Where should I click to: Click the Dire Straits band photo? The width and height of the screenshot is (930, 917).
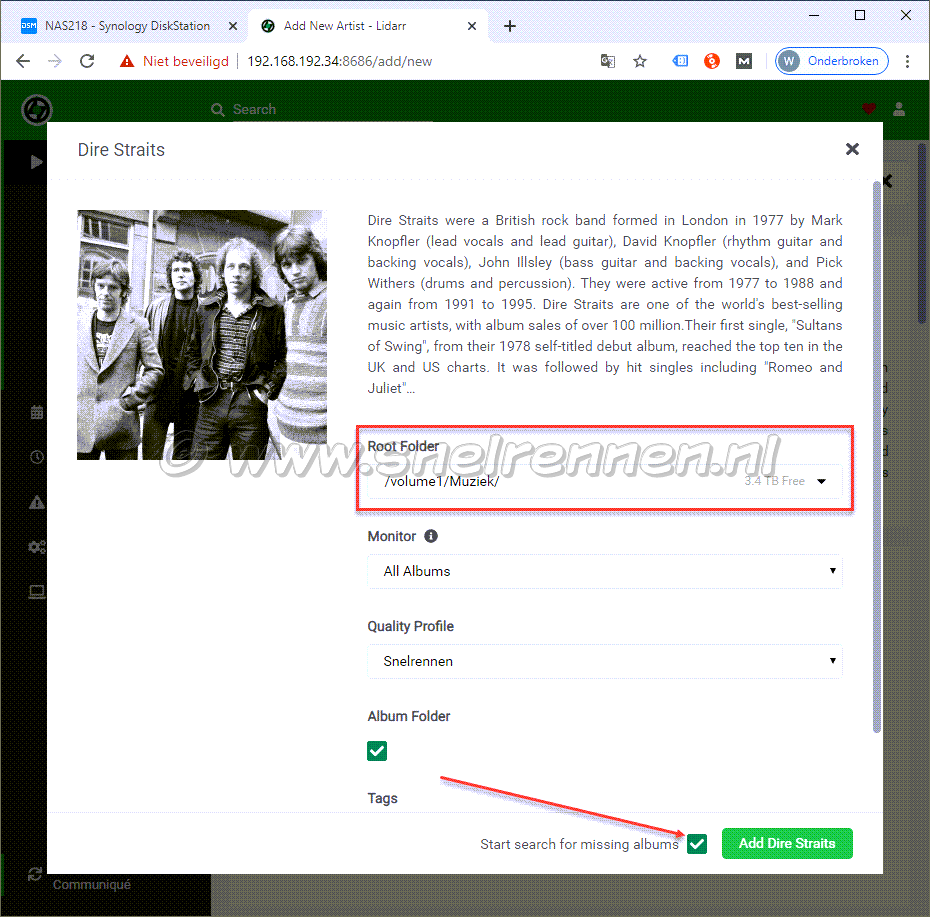coord(202,335)
